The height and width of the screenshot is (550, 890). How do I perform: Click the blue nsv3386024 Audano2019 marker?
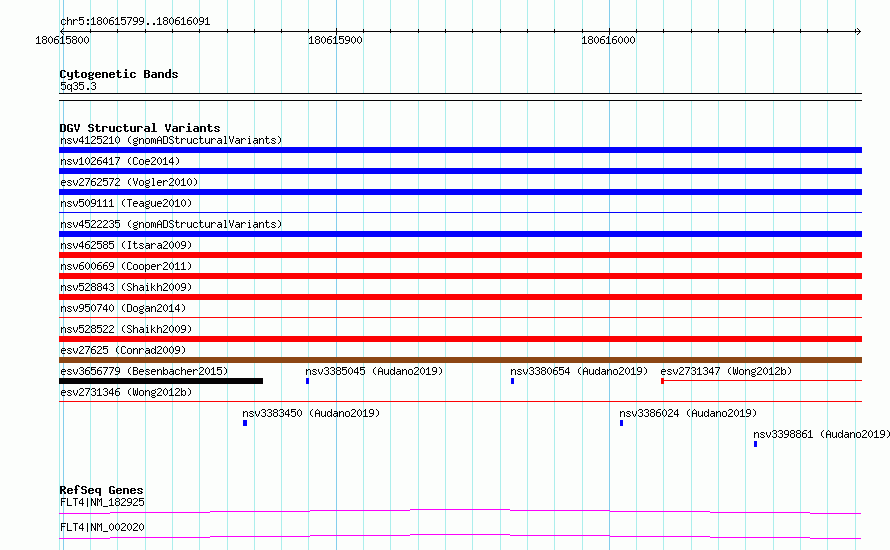(622, 423)
